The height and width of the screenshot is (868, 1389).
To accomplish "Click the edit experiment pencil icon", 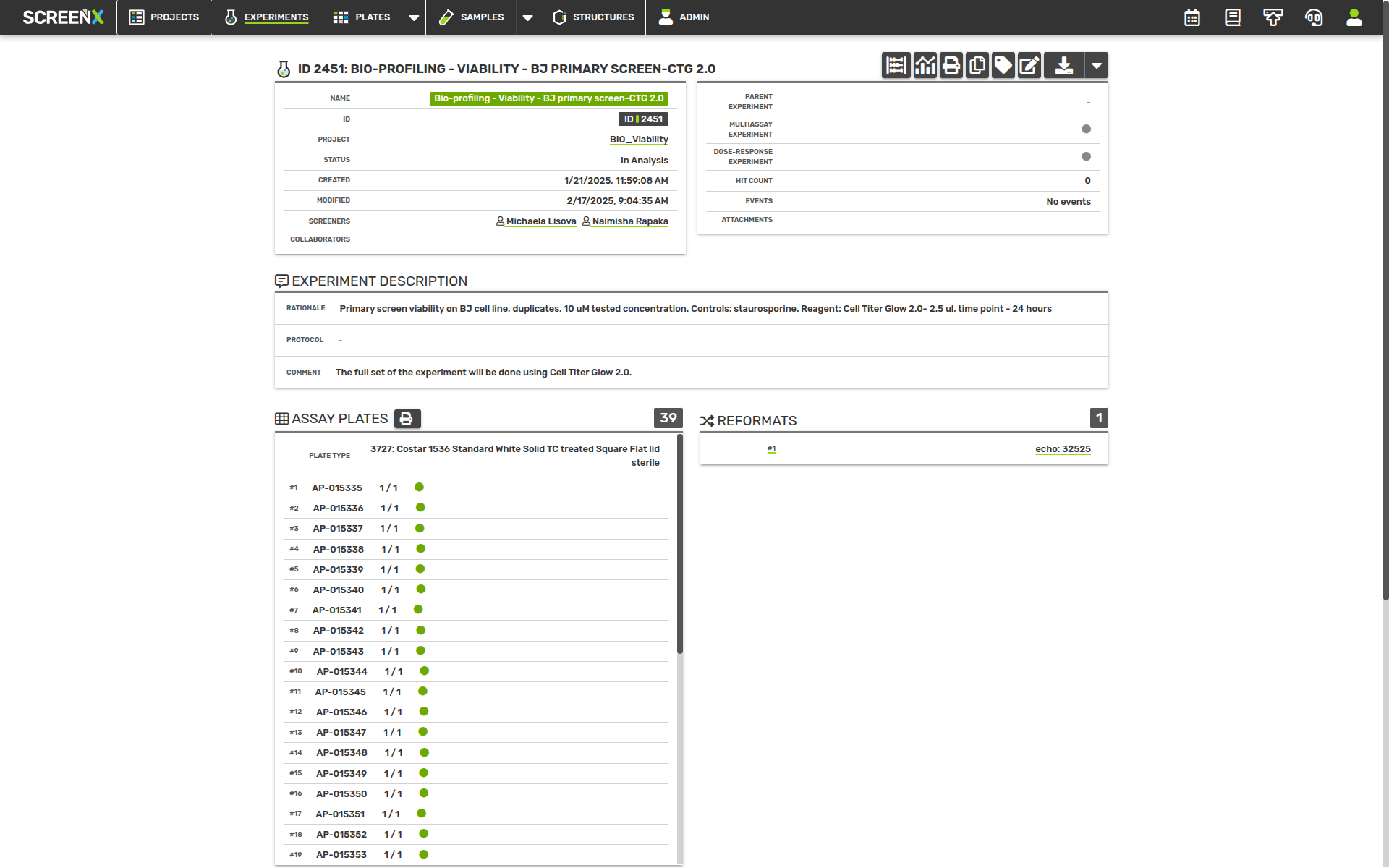I will (x=1029, y=66).
